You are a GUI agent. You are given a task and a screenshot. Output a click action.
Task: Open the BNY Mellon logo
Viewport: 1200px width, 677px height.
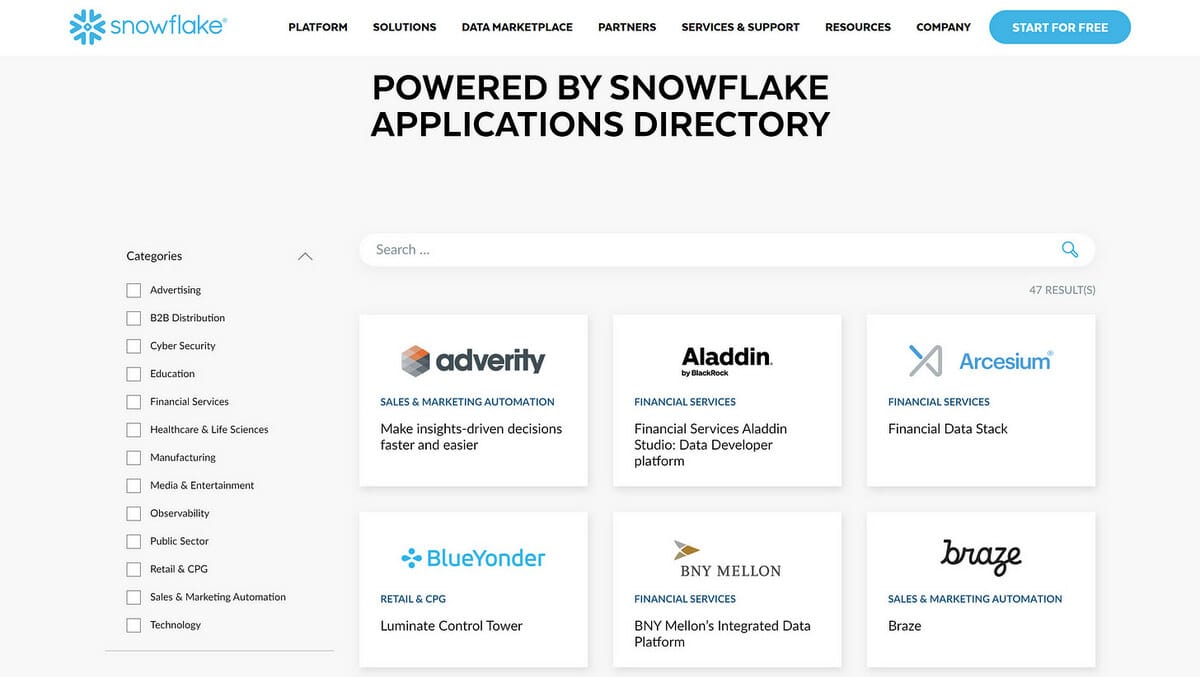click(x=727, y=558)
